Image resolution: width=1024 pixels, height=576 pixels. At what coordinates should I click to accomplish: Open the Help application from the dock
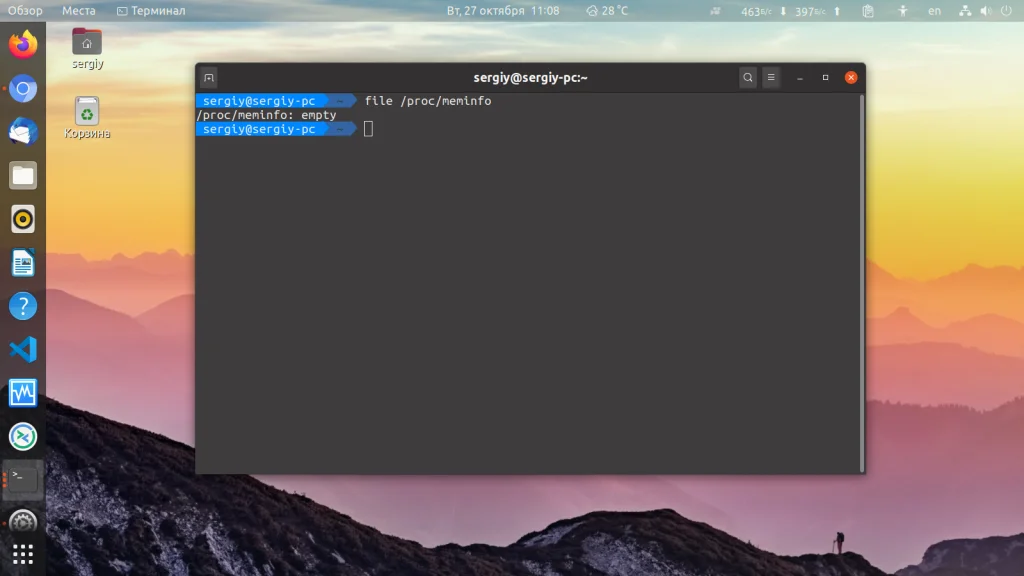(22, 306)
